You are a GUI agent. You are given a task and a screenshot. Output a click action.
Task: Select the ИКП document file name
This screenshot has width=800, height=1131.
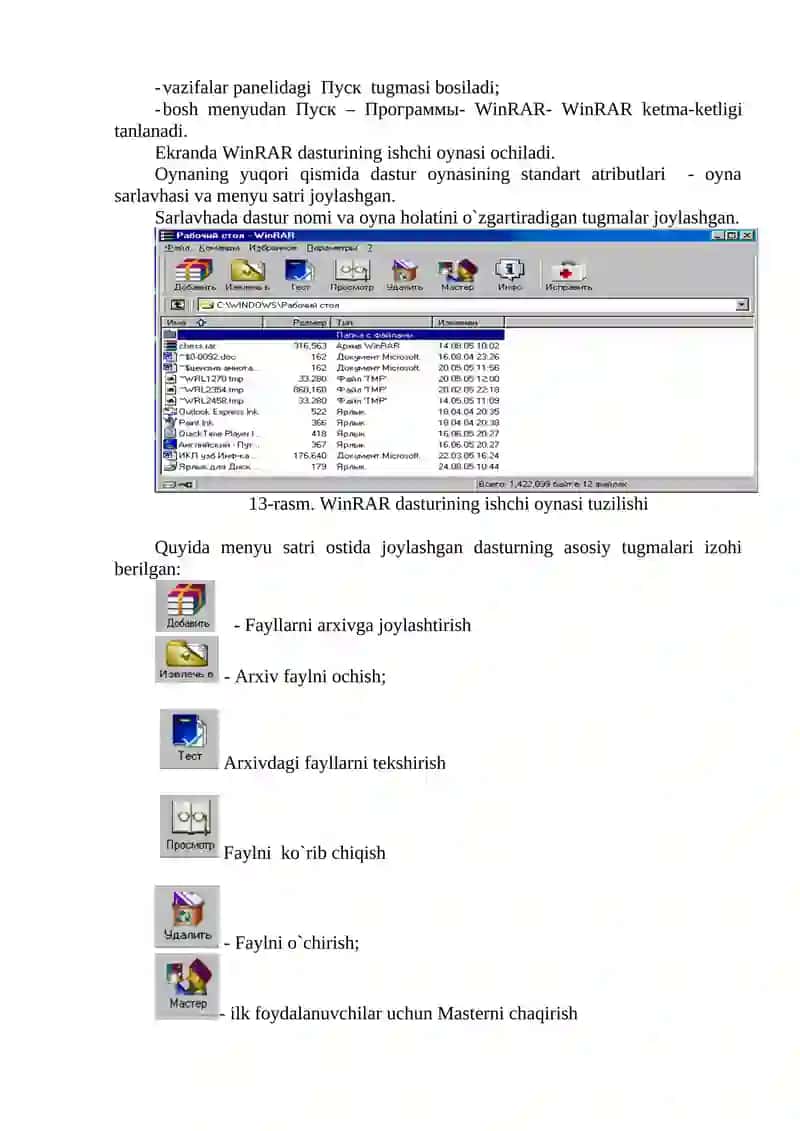pyautogui.click(x=217, y=456)
